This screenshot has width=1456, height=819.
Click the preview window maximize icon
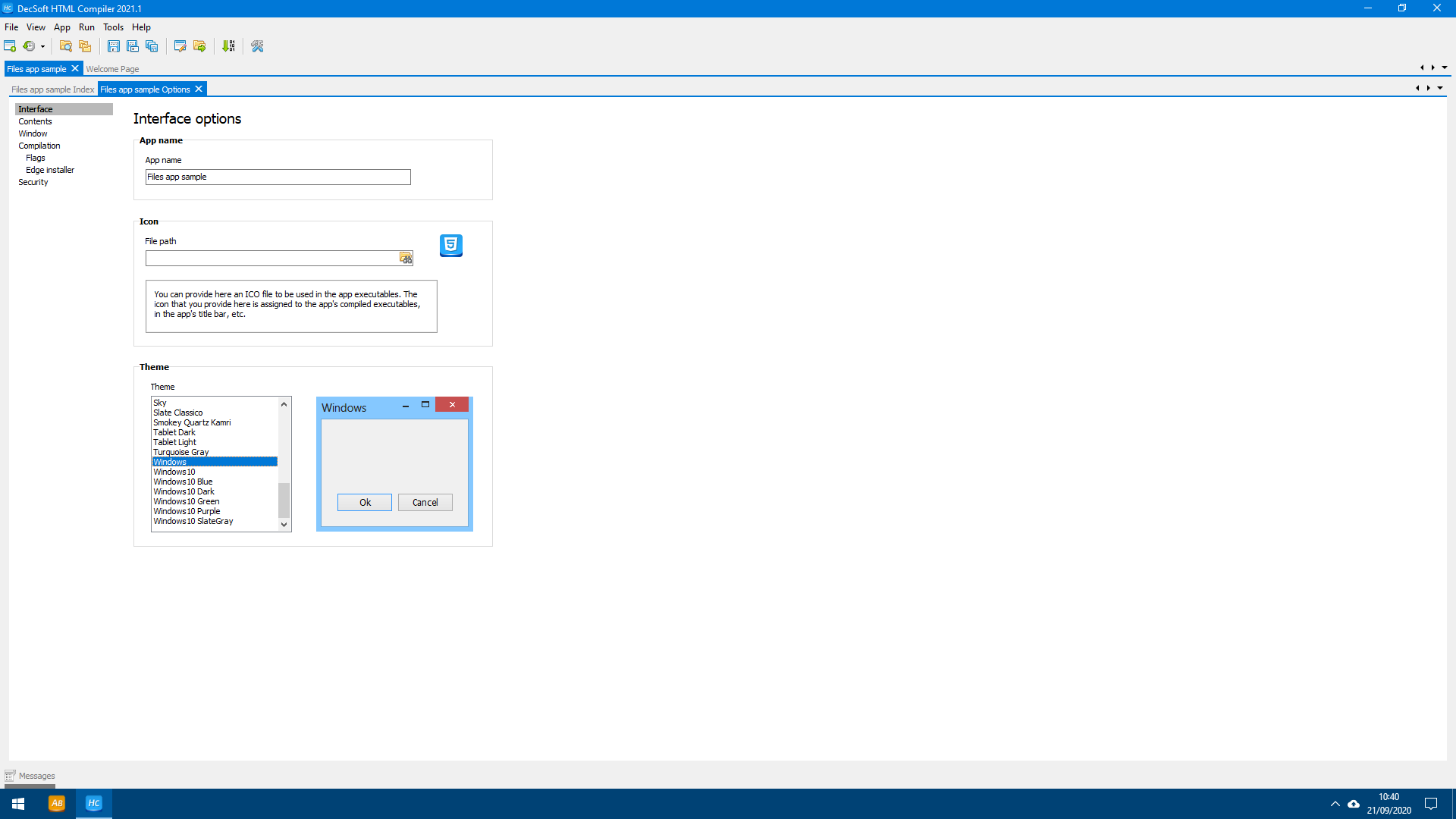click(x=425, y=405)
